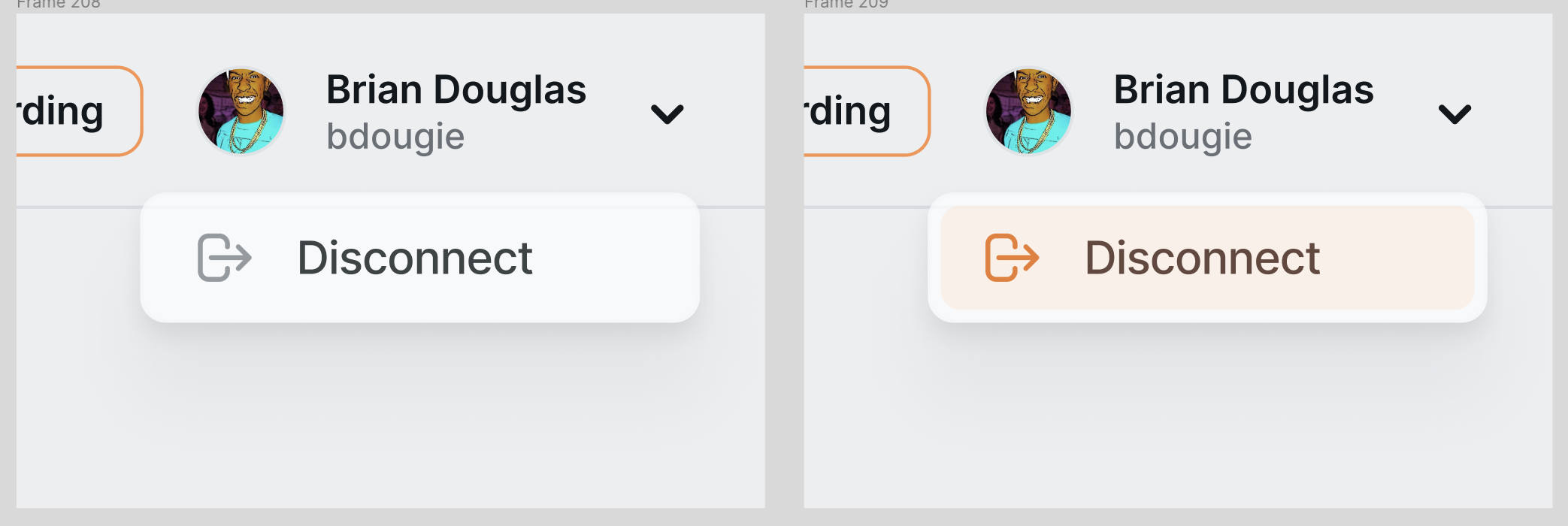Click the circular profile picture on the left

[241, 110]
